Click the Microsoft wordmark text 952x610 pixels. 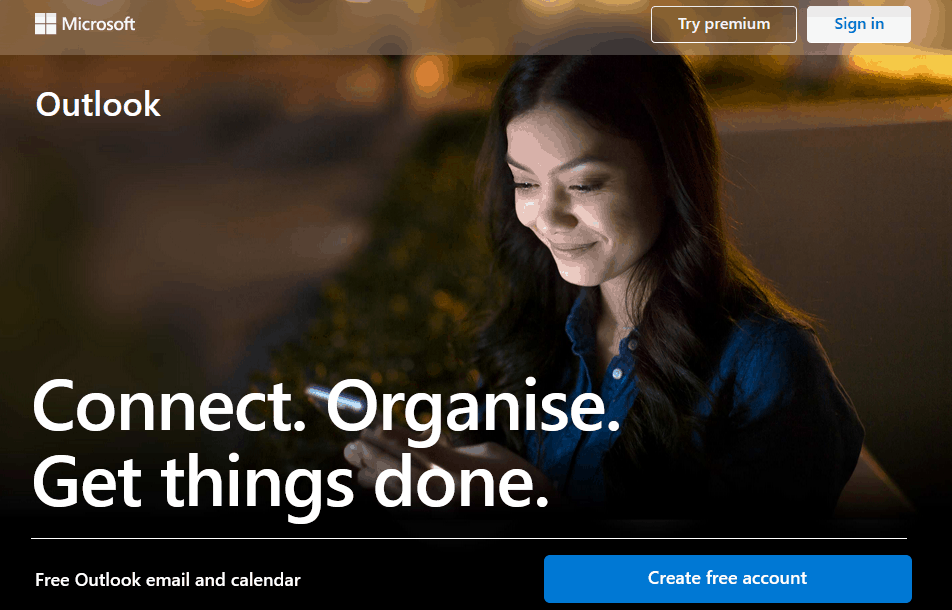point(98,24)
